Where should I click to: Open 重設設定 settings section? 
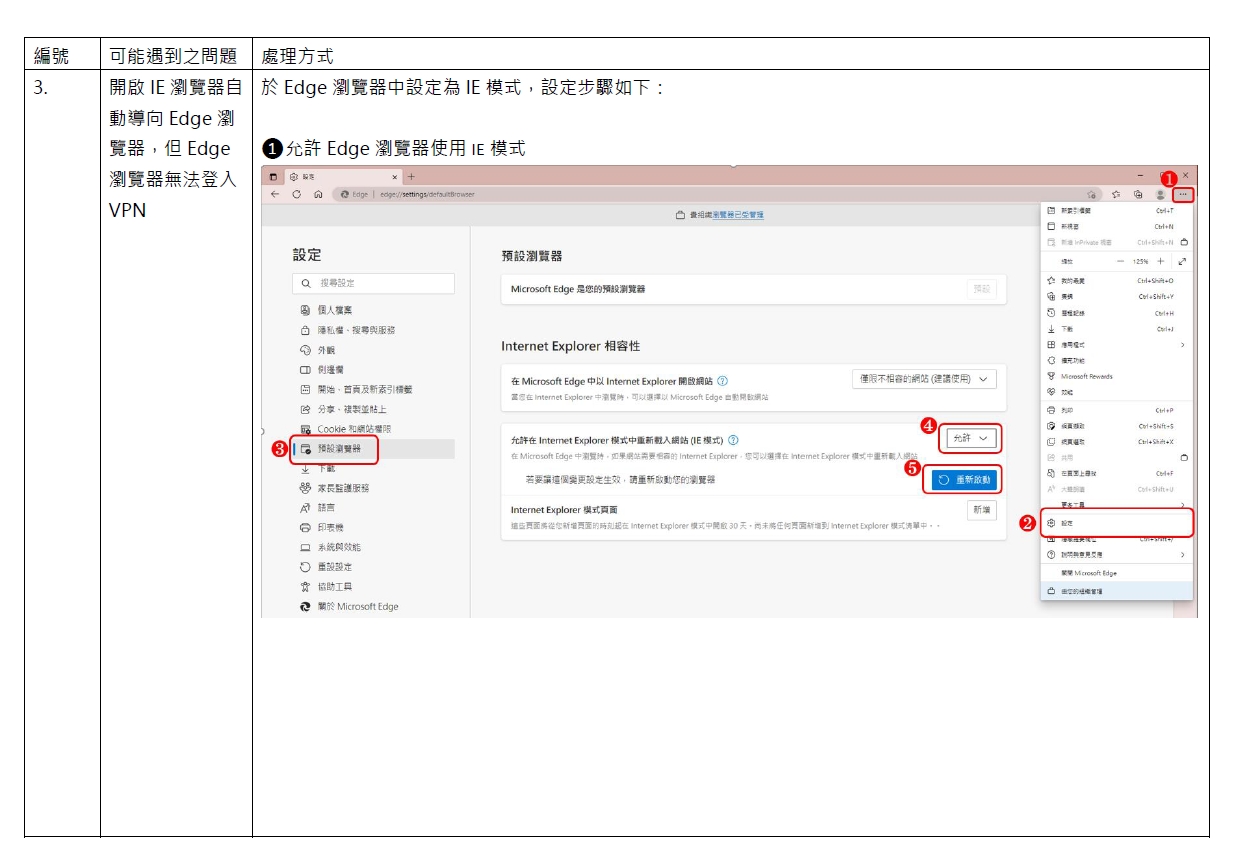coord(326,567)
